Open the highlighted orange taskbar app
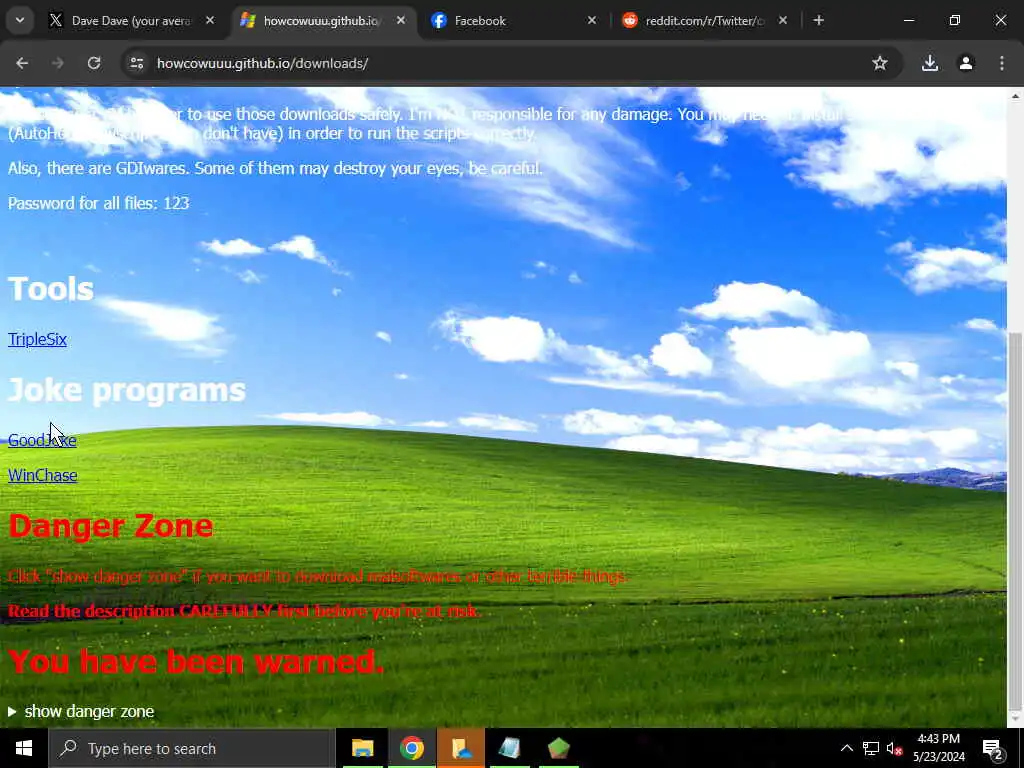The width and height of the screenshot is (1024, 768). coord(461,748)
